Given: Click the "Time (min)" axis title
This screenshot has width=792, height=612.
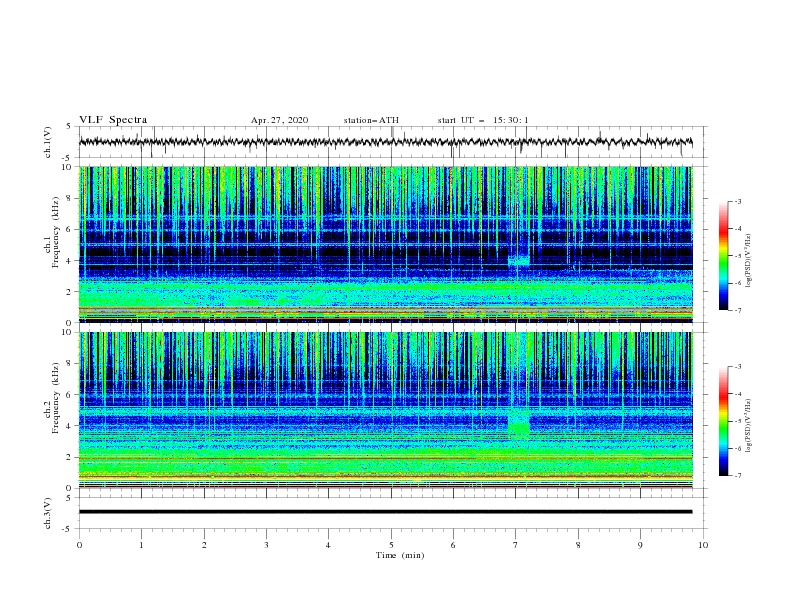Looking at the screenshot, I should pos(400,555).
